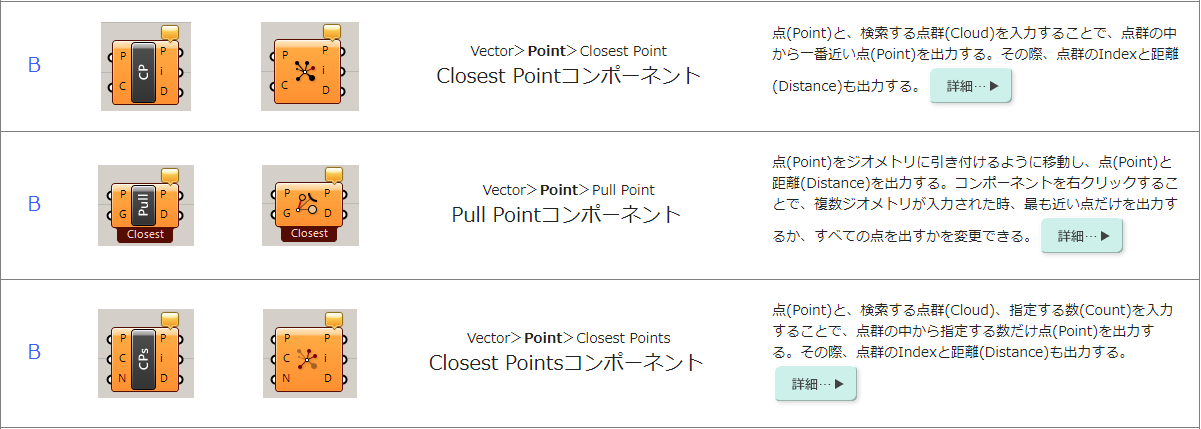Viewport: 1201px width, 429px height.
Task: Click the B link in the Closest Point row
Action: (x=34, y=66)
